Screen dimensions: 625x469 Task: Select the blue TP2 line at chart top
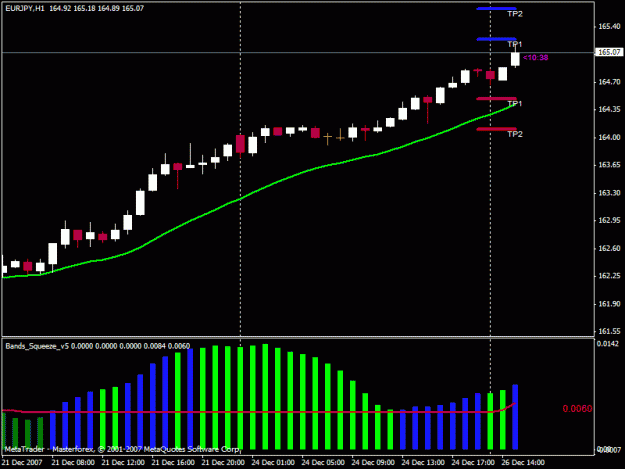point(496,8)
